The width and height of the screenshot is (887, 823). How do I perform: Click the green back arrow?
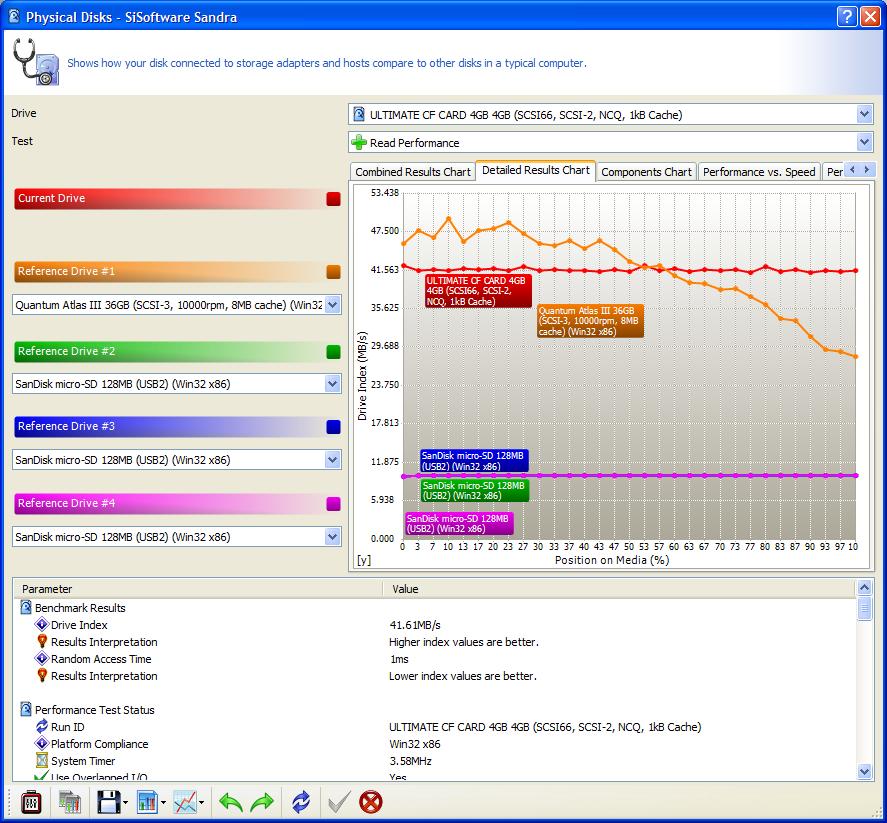[231, 802]
